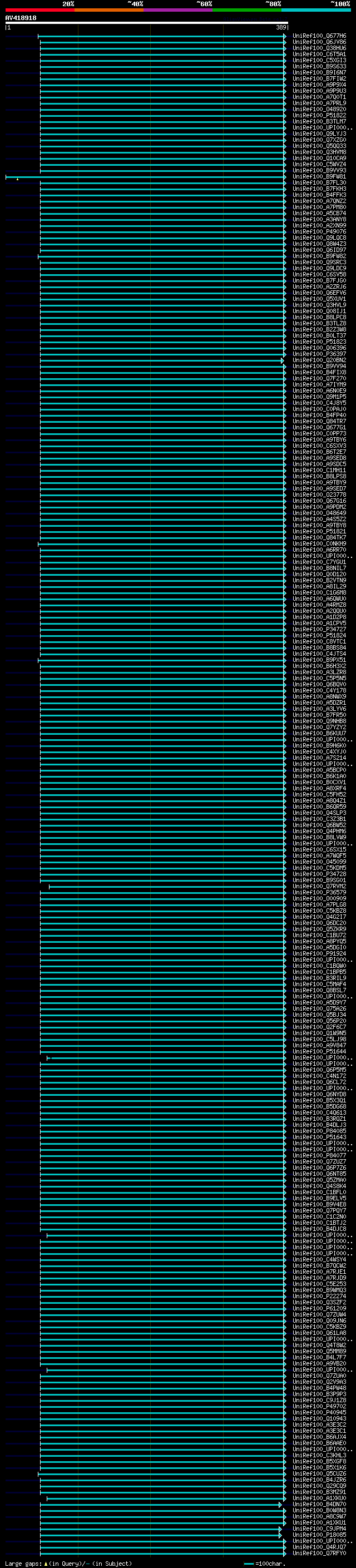Select the UniRef100_C4Y178 label

(319, 690)
